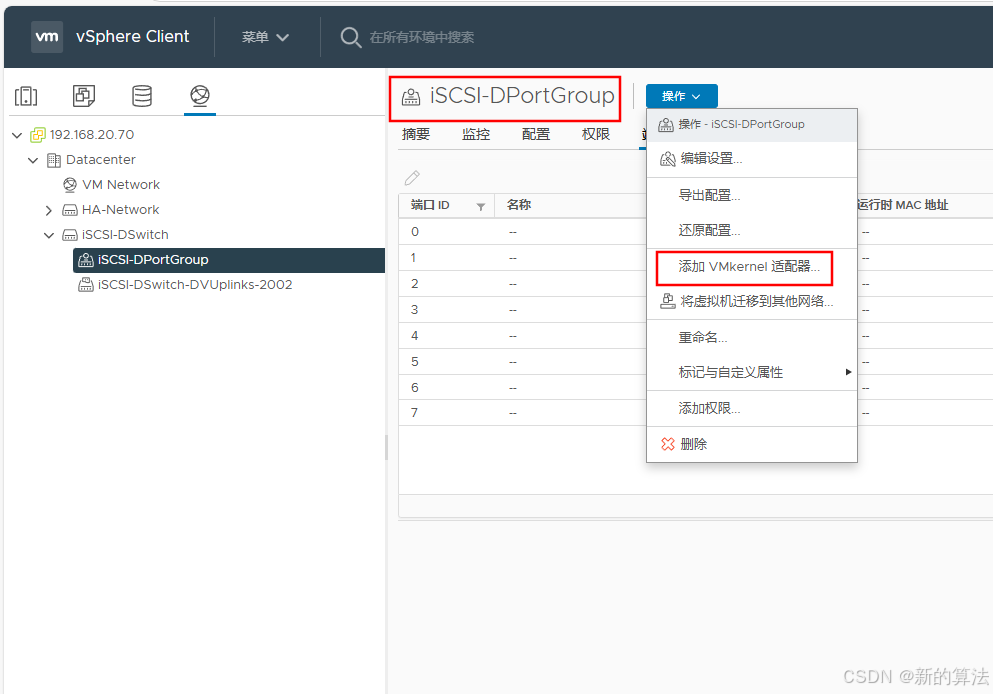The image size is (993, 694).
Task: Click the pencil edit icon above port table
Action: pos(412,178)
